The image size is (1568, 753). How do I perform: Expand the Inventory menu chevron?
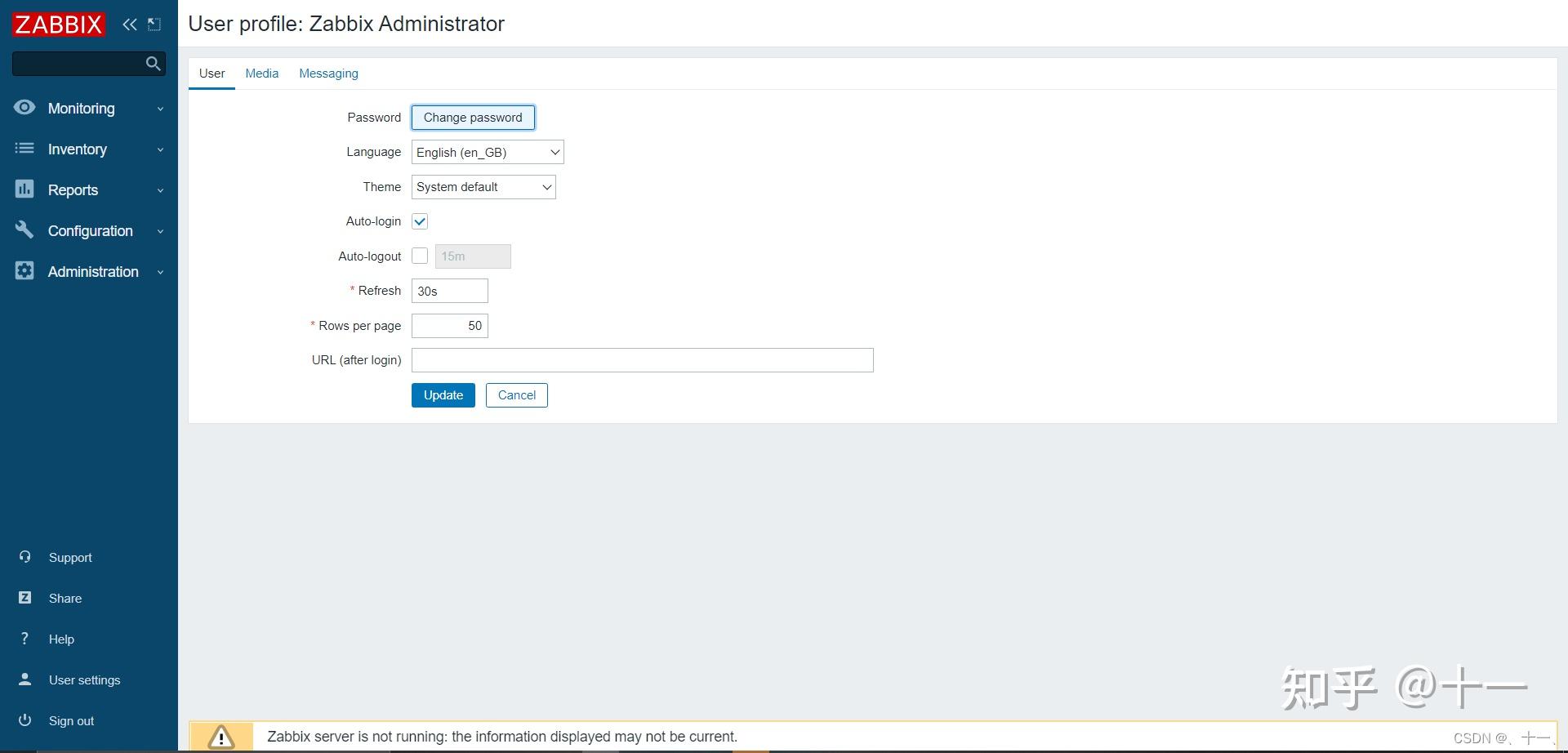click(x=161, y=149)
